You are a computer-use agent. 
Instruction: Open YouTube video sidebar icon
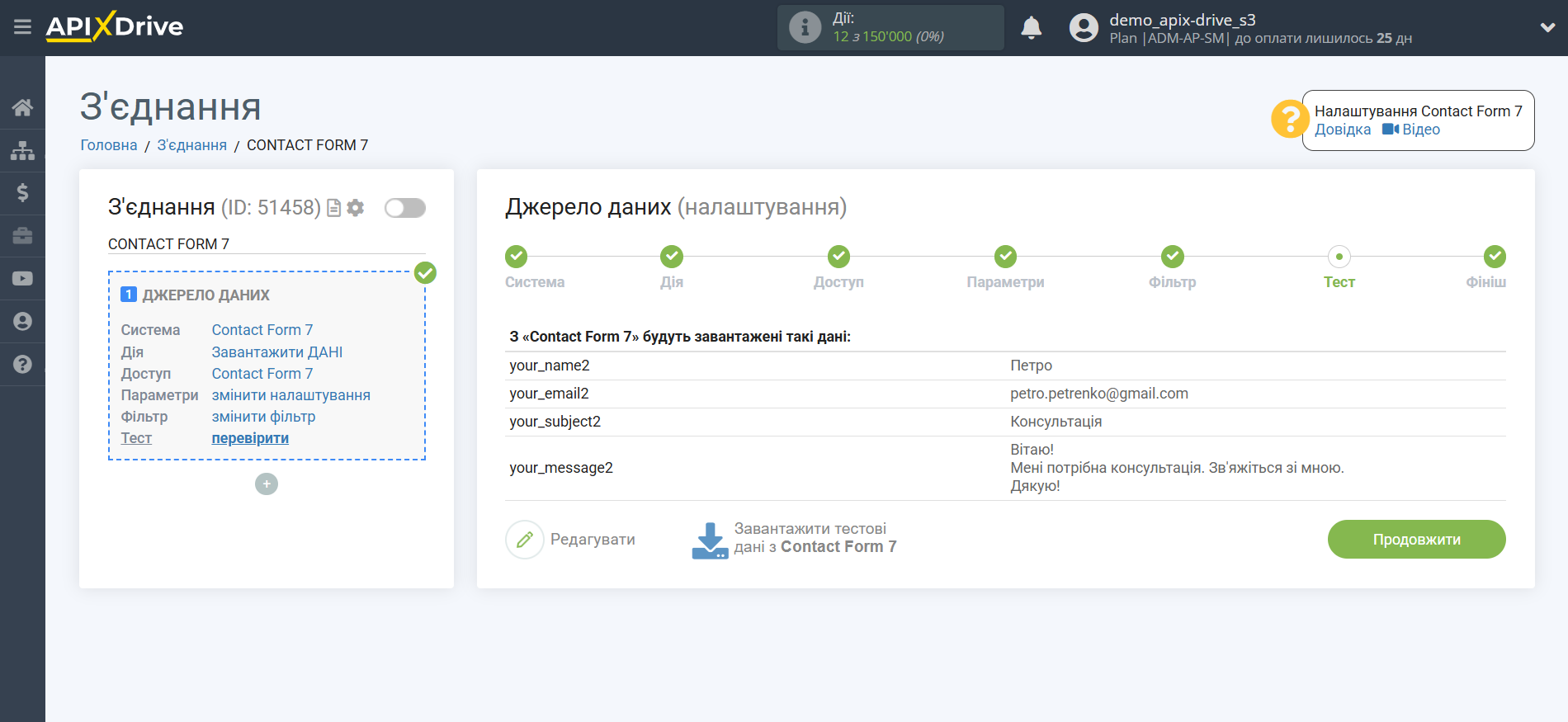click(x=22, y=279)
